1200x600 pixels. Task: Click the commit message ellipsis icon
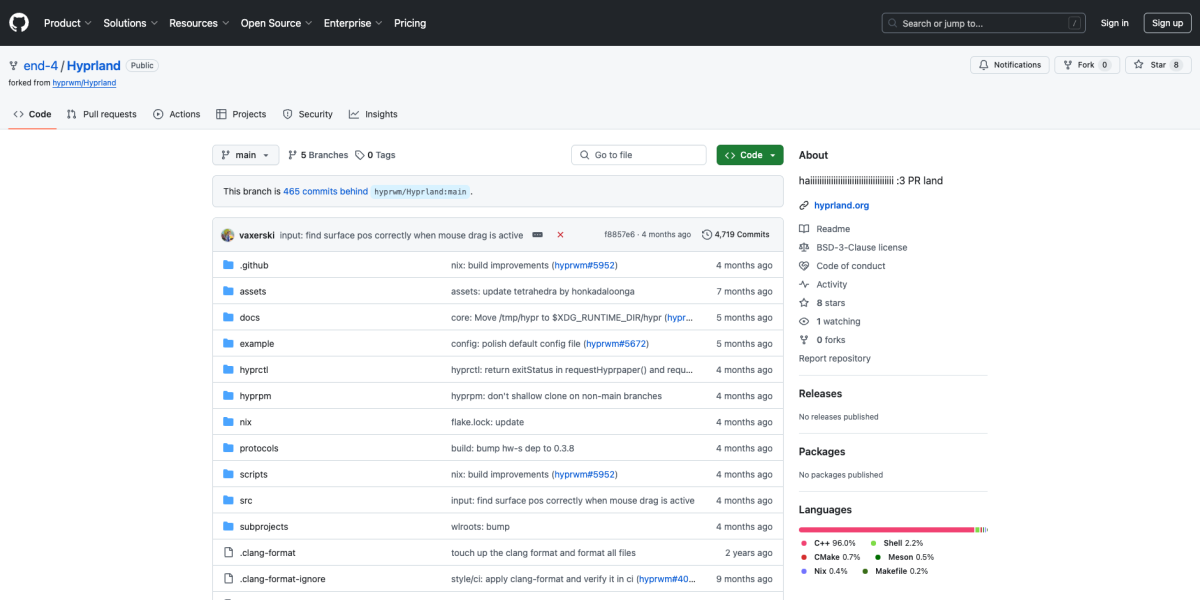tap(538, 235)
